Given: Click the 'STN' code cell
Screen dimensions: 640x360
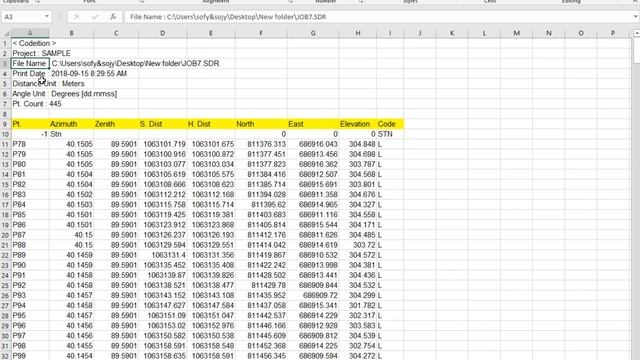Looking at the screenshot, I should pos(390,134).
